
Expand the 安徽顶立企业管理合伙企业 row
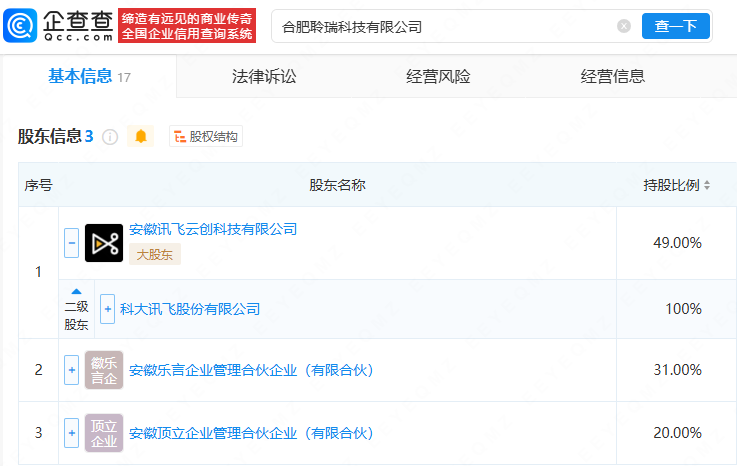[x=71, y=433]
